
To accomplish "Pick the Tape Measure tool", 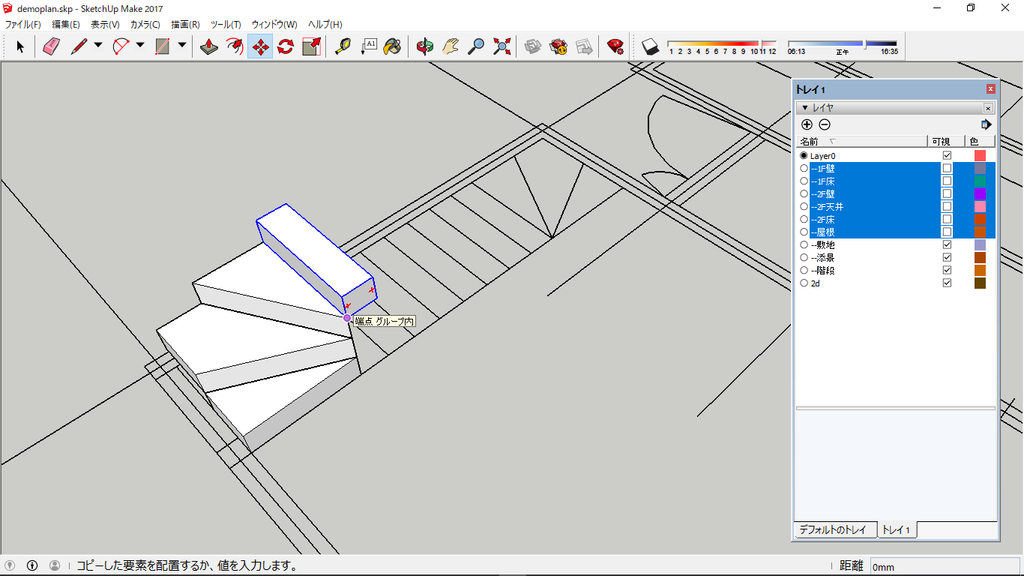I will coord(343,46).
